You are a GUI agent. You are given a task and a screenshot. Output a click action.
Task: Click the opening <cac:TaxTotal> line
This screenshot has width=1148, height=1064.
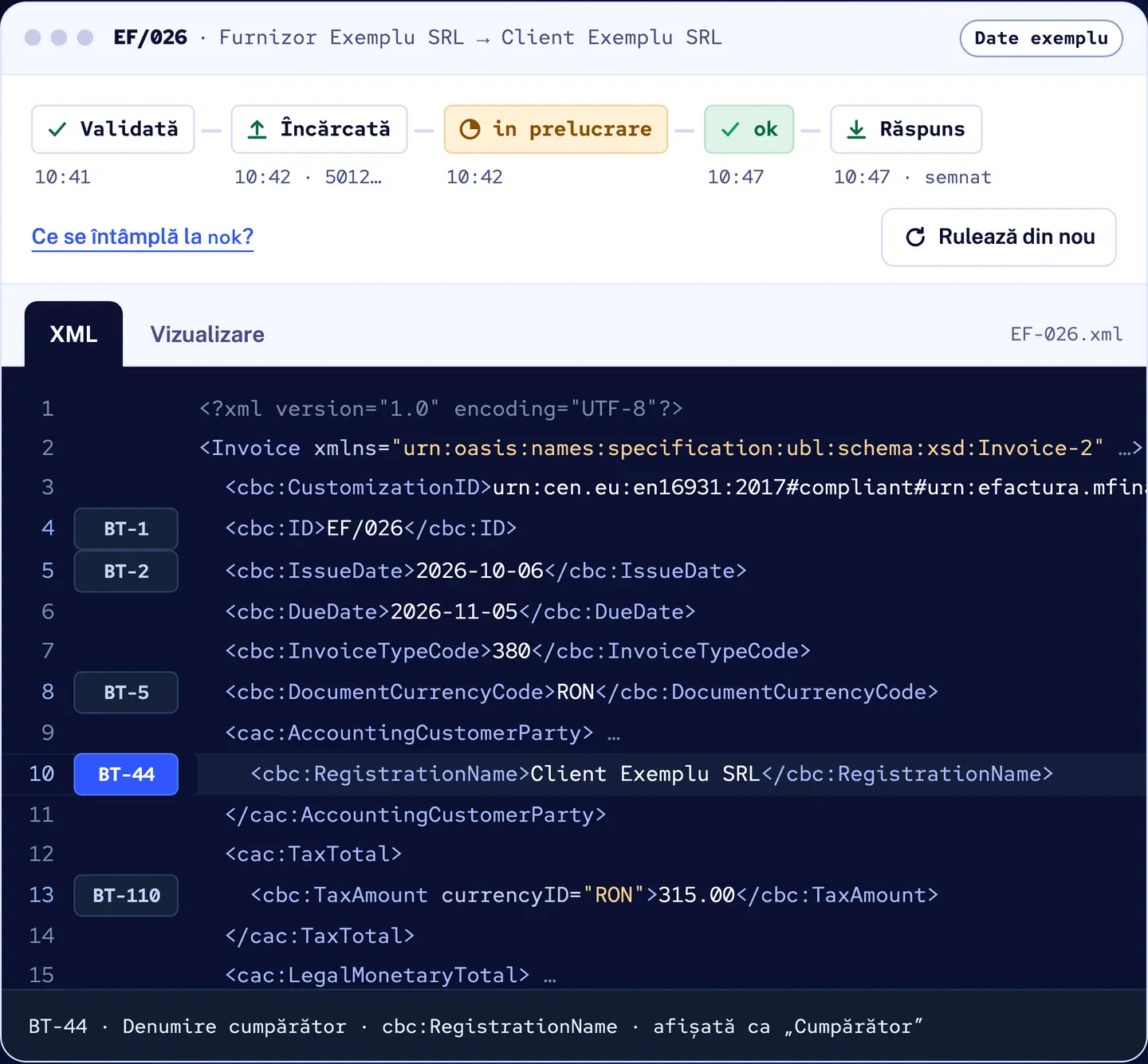(x=313, y=854)
